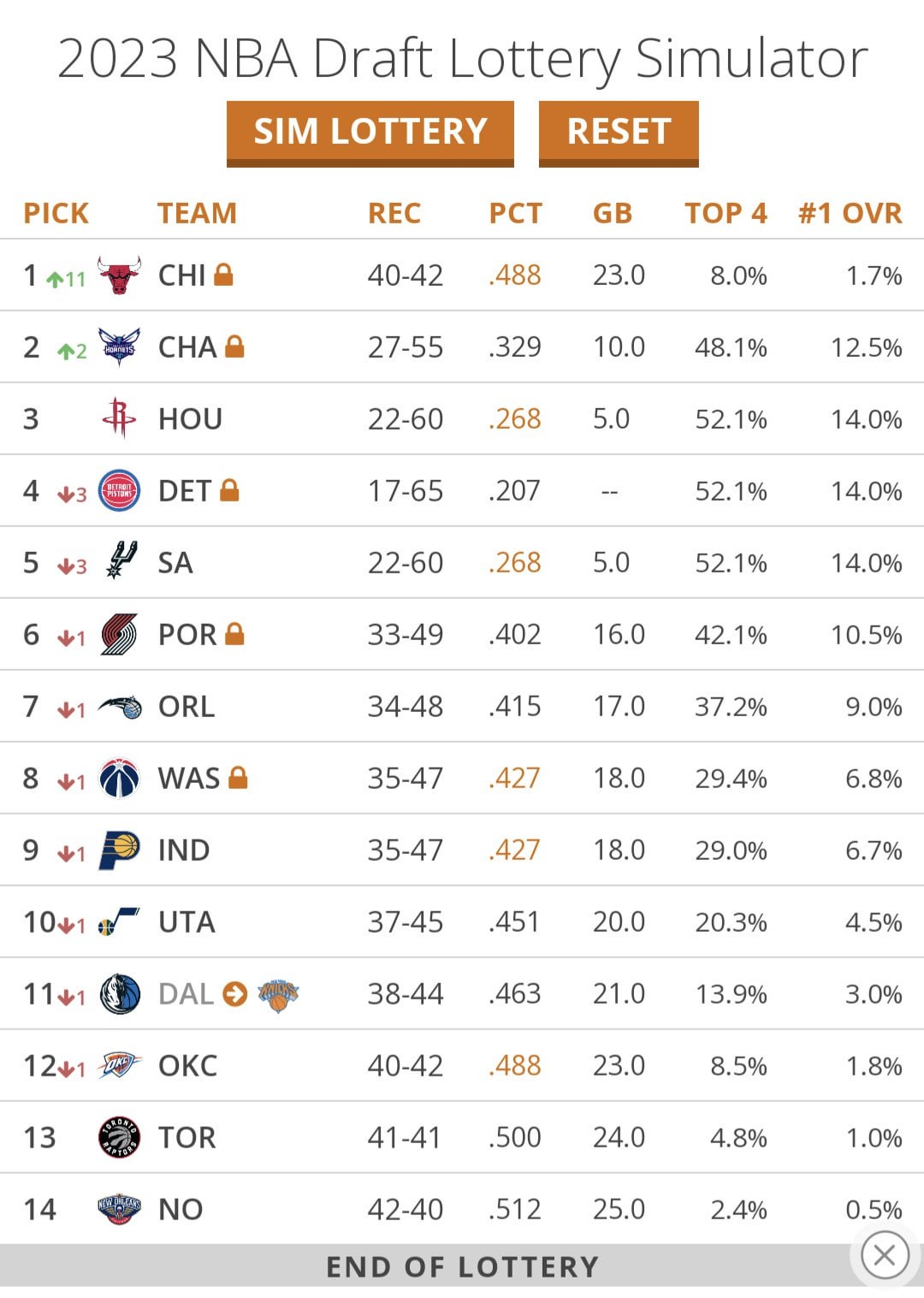Screen dimensions: 924x1298
Task: Click the Houston Rockets logo
Action: click(119, 418)
